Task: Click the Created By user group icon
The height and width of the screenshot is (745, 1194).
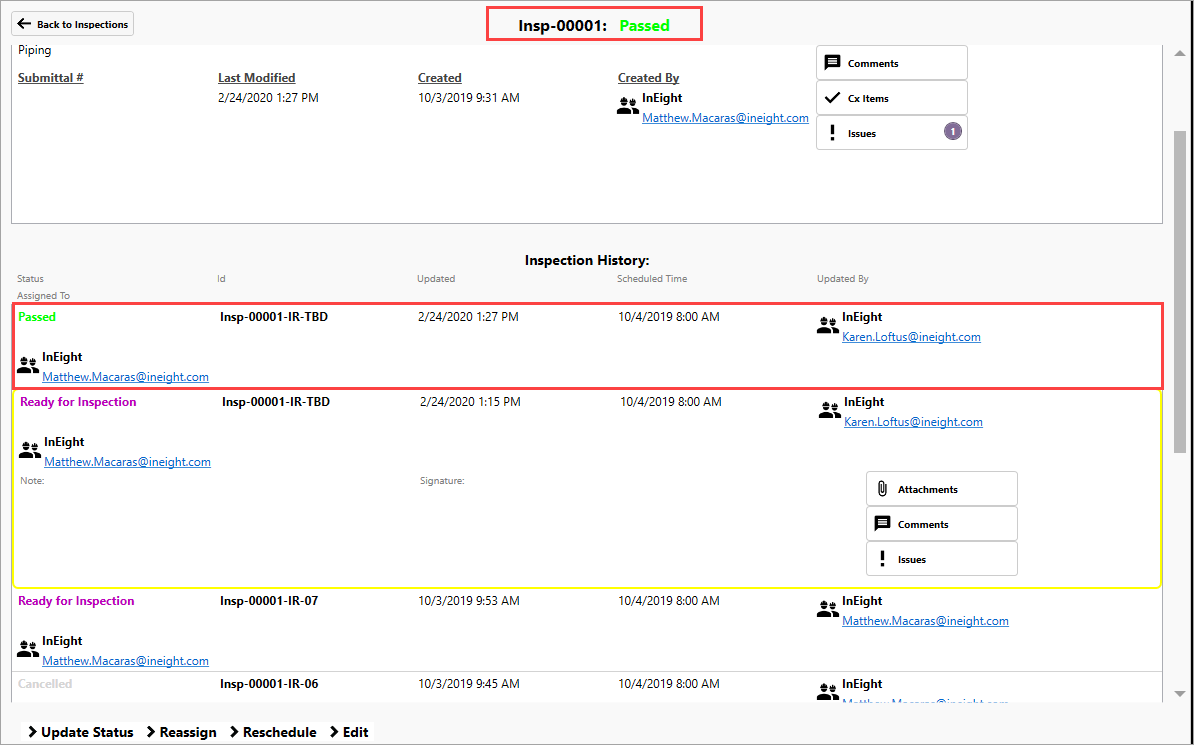Action: coord(628,107)
